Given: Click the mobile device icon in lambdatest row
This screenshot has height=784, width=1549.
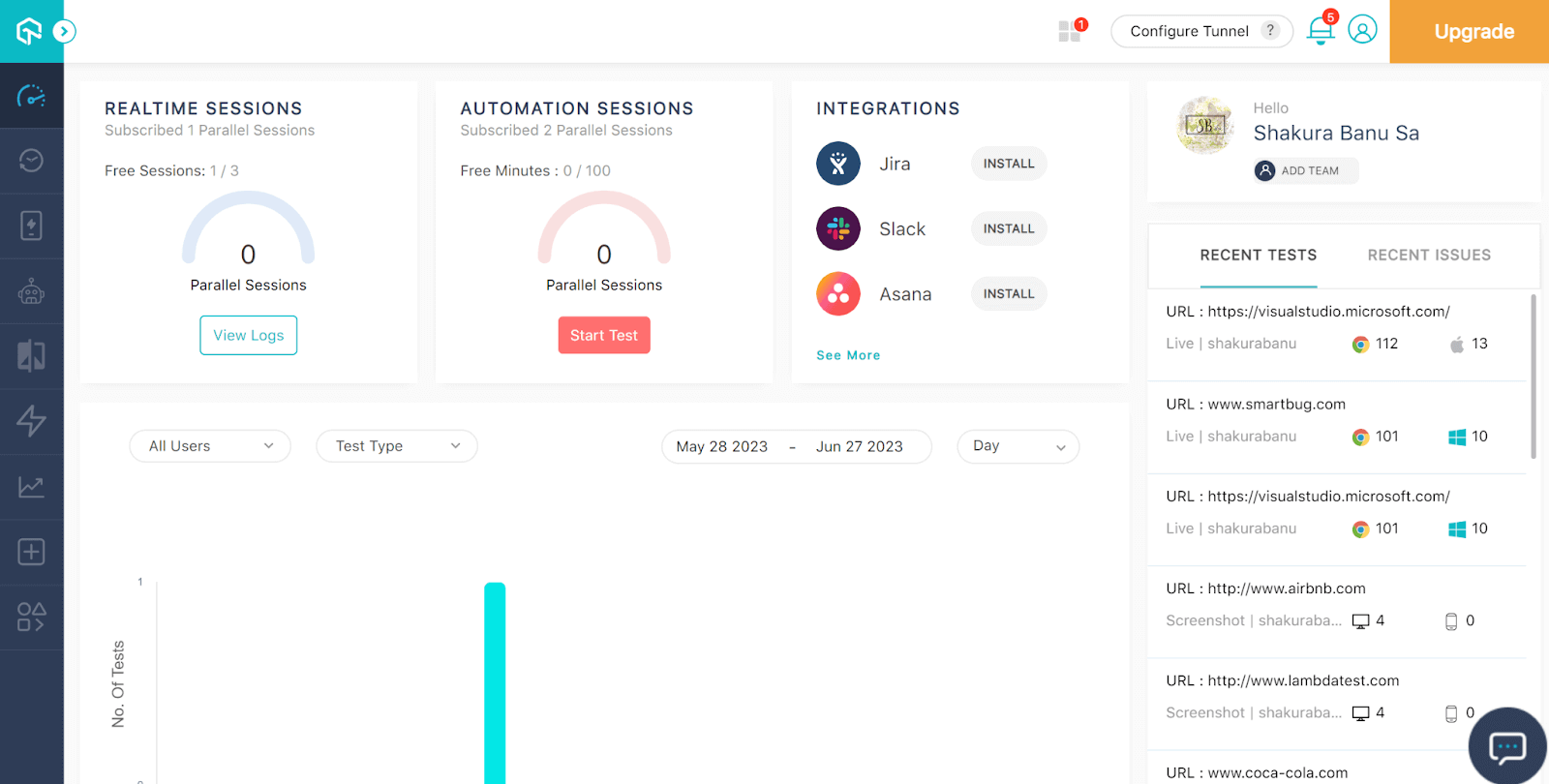Looking at the screenshot, I should coord(1451,713).
